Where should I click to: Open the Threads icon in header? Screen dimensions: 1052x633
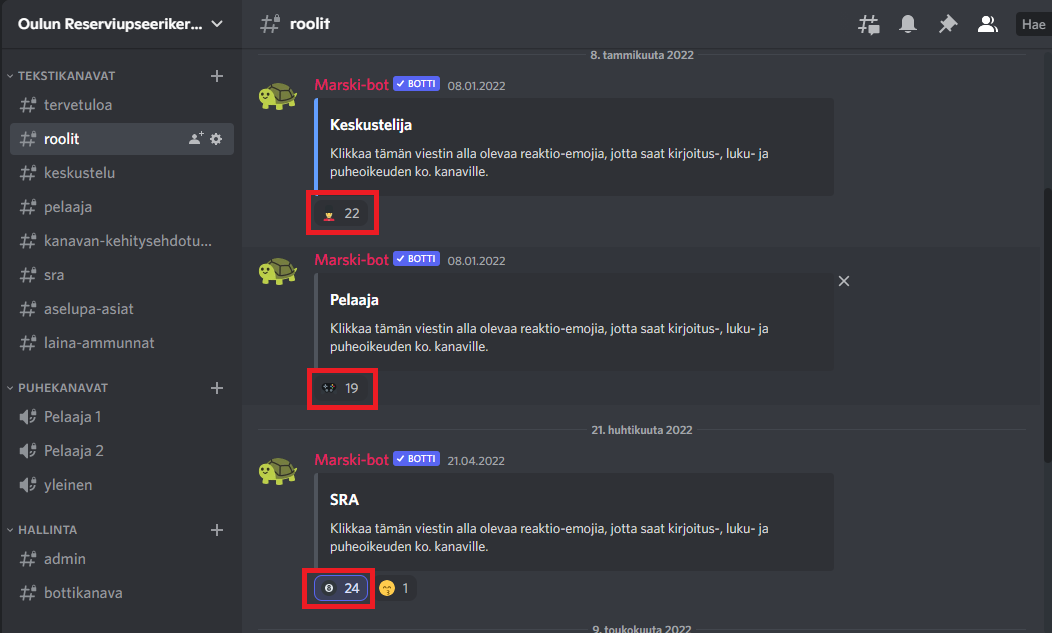[869, 25]
